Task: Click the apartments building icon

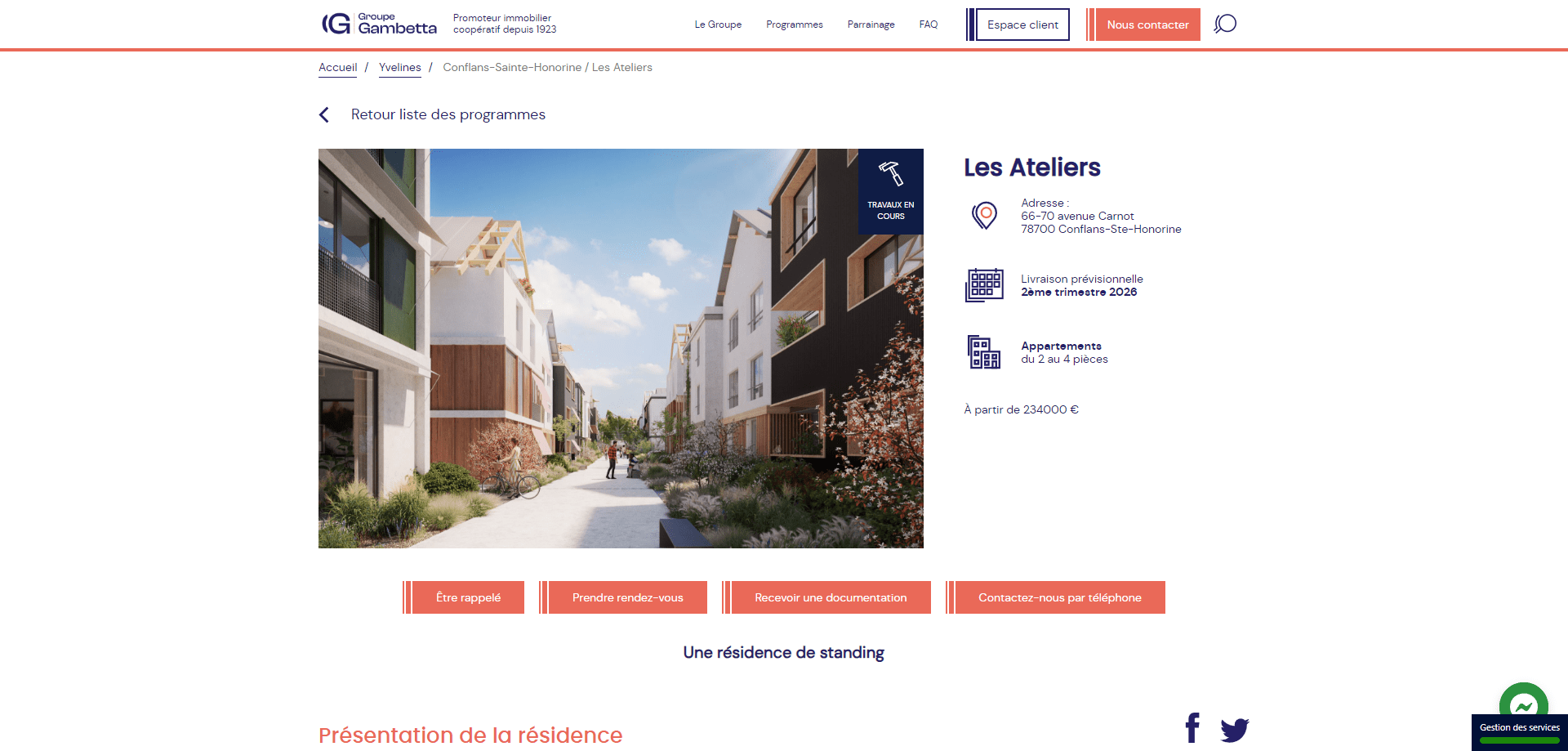Action: 984,352
